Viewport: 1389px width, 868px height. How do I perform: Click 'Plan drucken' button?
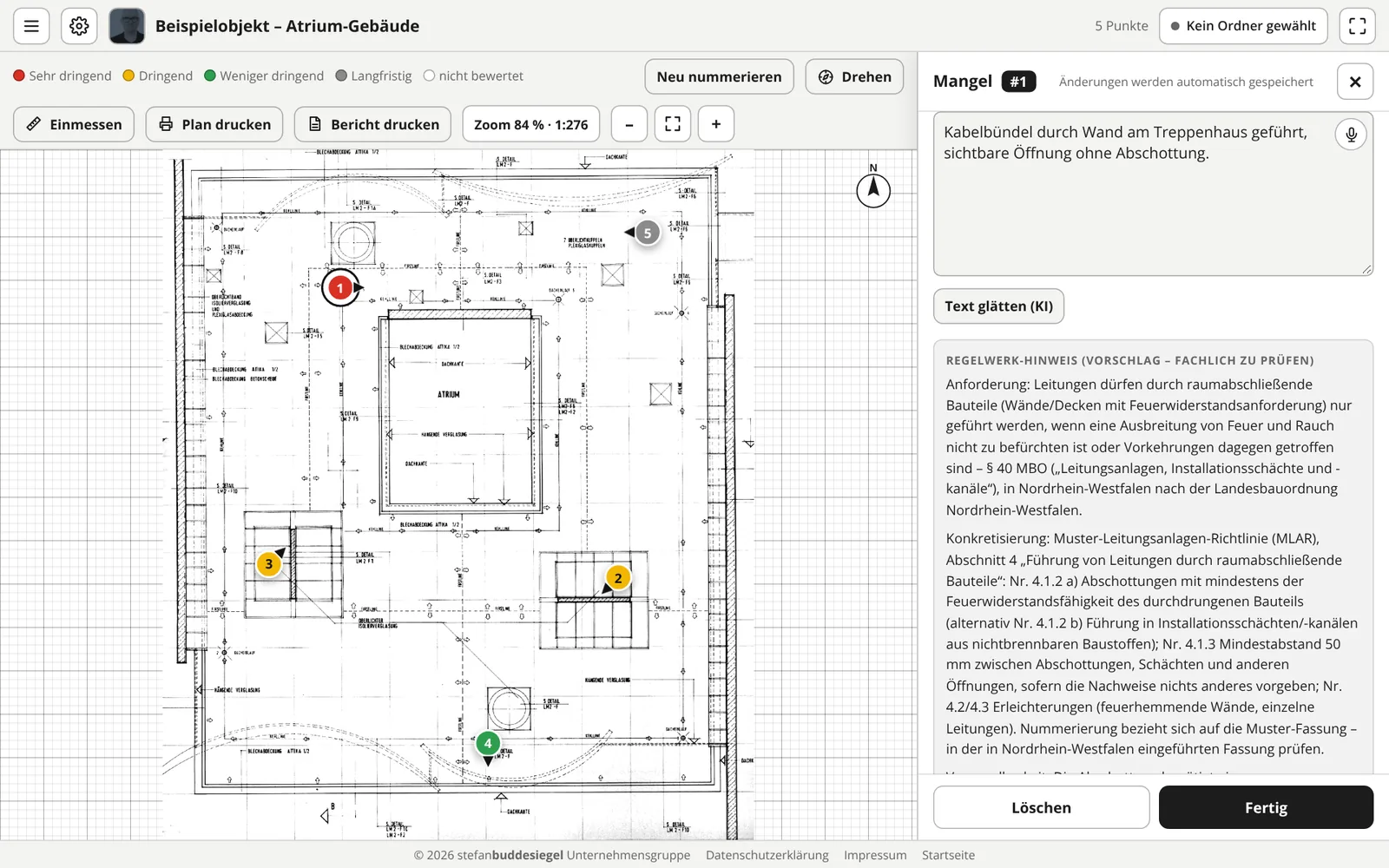214,124
